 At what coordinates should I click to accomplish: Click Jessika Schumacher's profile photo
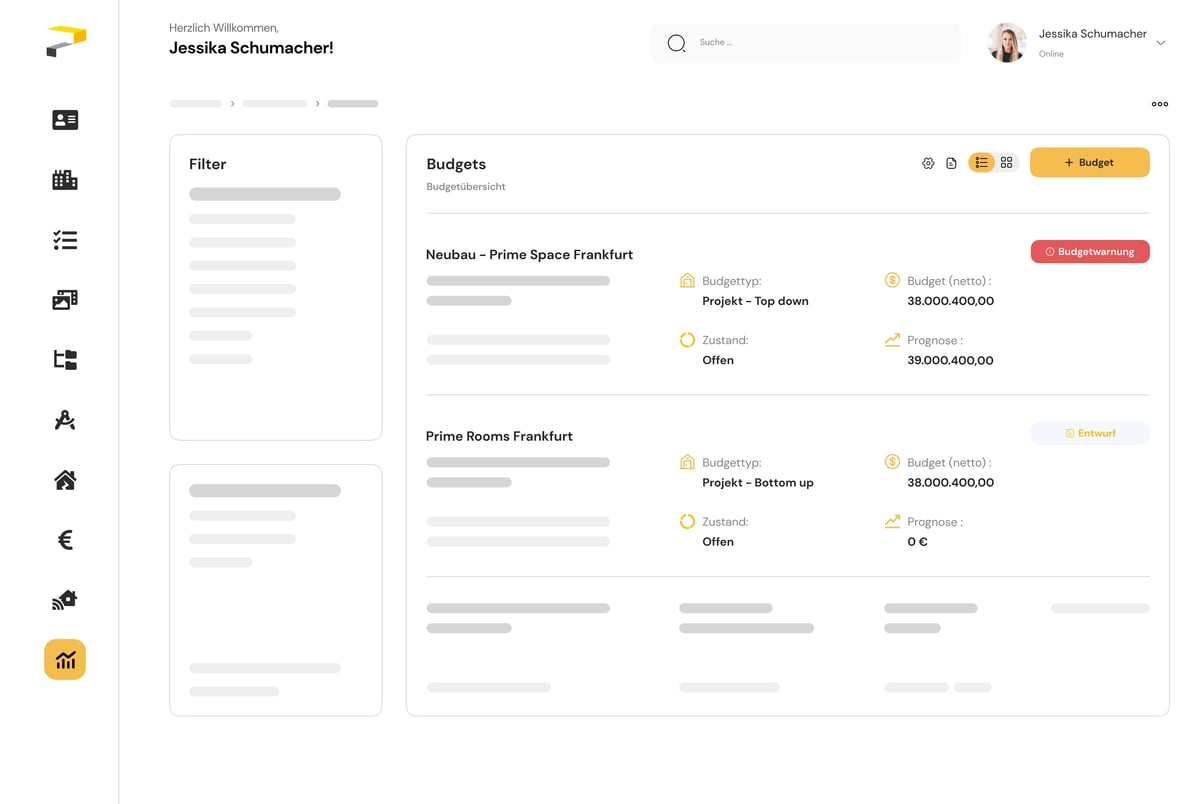click(x=1007, y=43)
